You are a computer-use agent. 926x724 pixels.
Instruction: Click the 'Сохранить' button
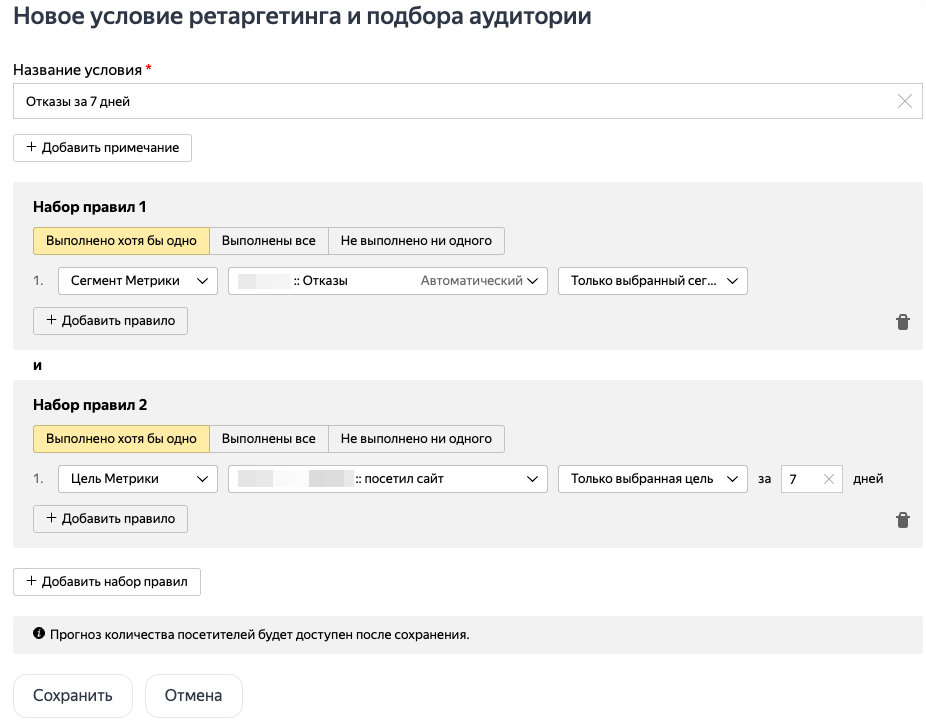click(72, 696)
